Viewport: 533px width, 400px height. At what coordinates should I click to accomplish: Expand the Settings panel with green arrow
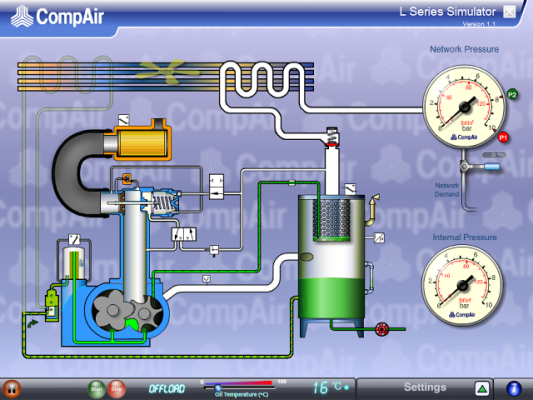coord(482,389)
